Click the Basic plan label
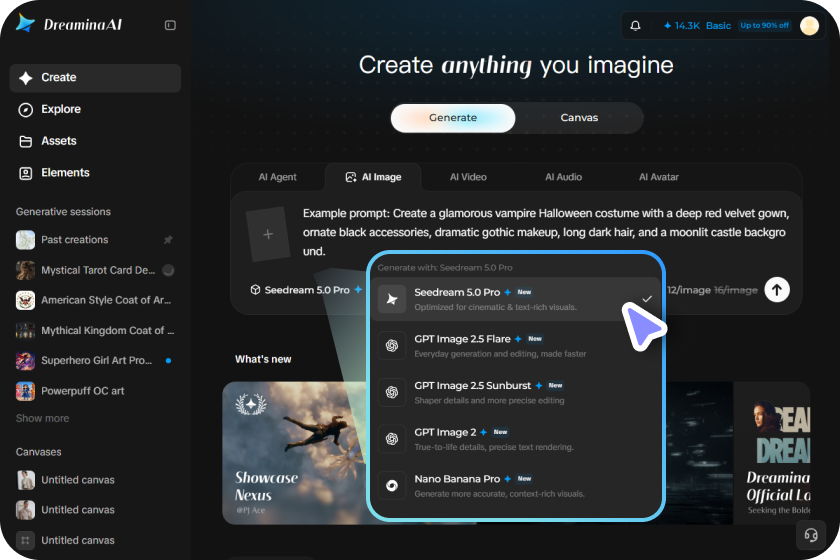The height and width of the screenshot is (560, 840). tap(718, 25)
